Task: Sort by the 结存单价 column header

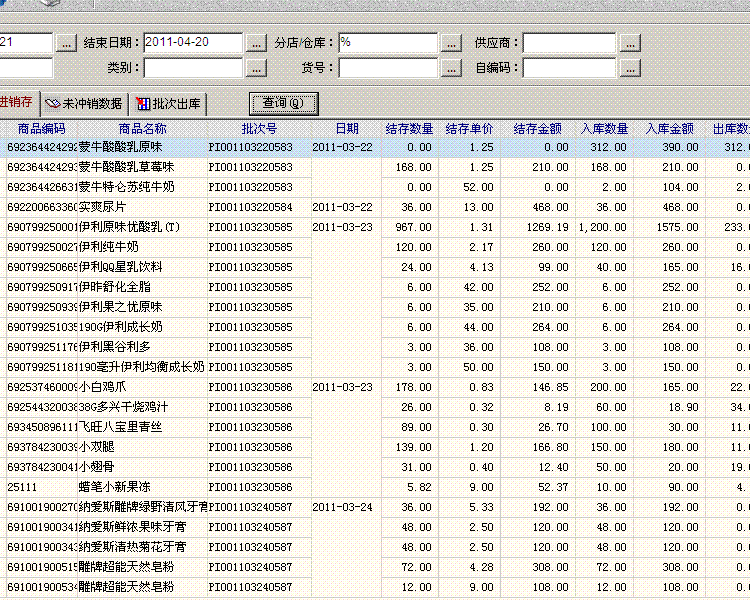Action: 469,129
